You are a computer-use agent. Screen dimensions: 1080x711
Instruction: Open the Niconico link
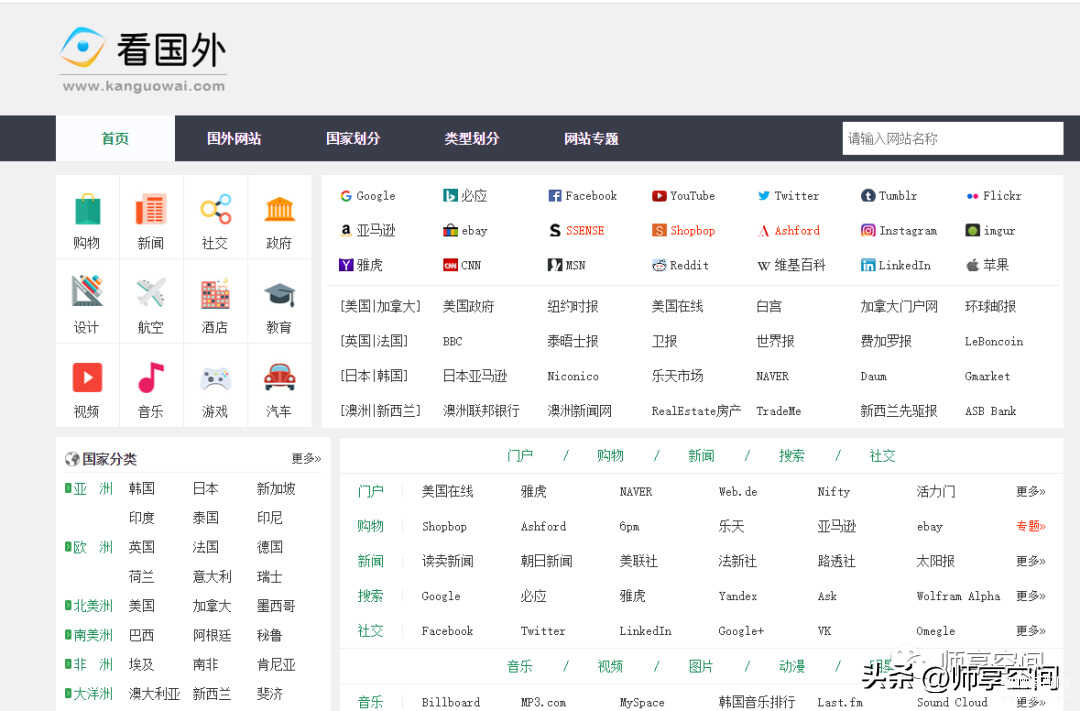pyautogui.click(x=573, y=376)
